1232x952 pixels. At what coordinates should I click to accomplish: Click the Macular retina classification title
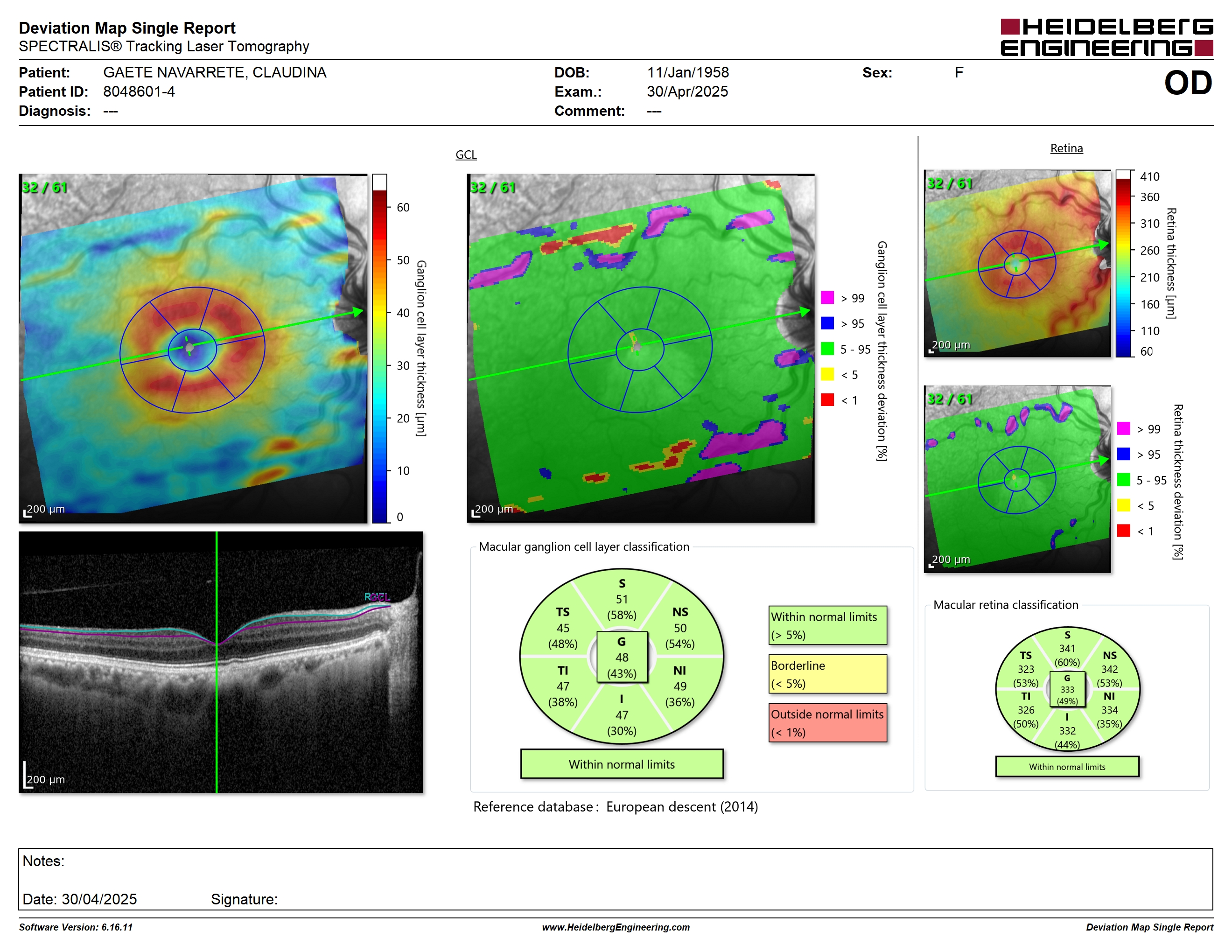[1006, 605]
